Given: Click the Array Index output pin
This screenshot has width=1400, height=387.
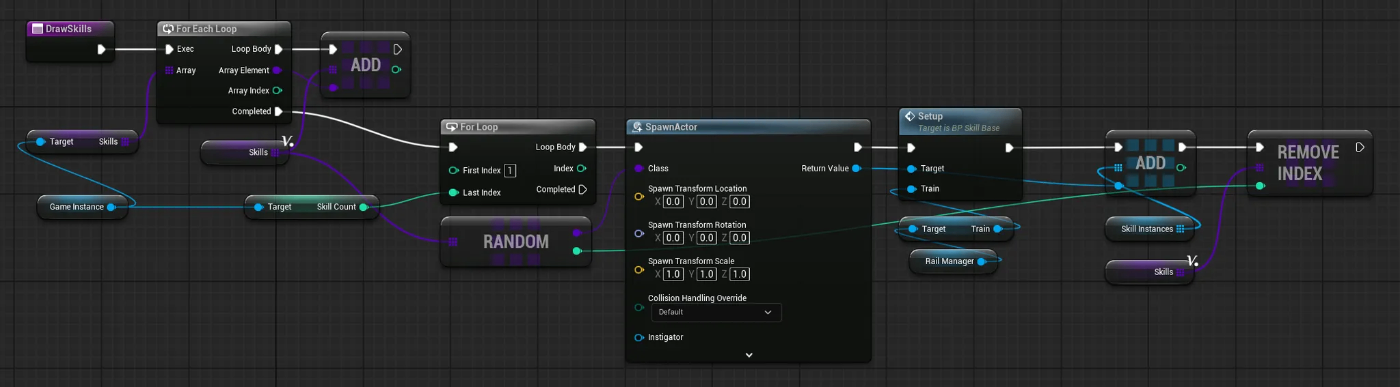Looking at the screenshot, I should coord(278,91).
